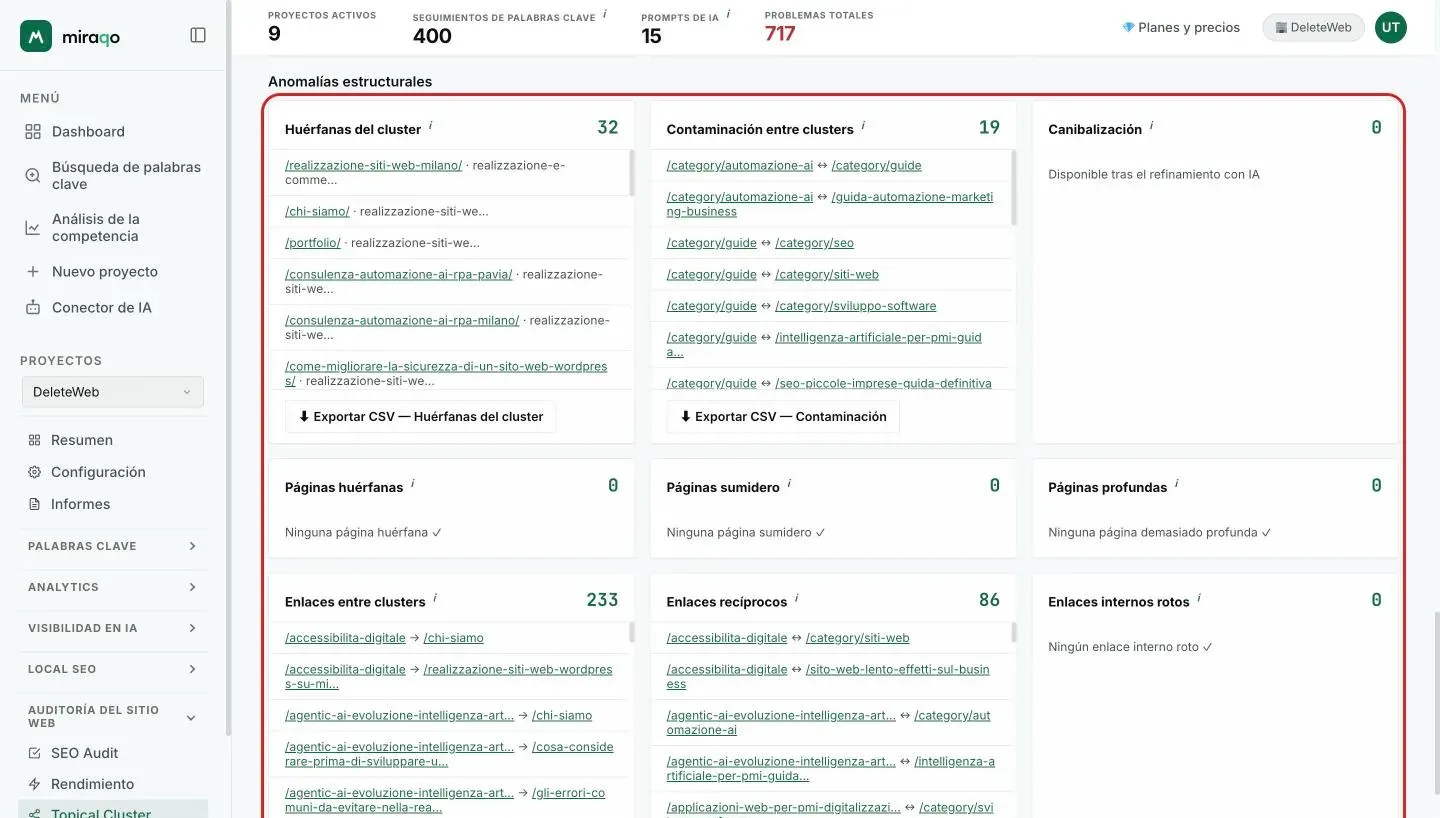This screenshot has width=1440, height=818.
Task: Collapse the sidebar panel toggle icon
Action: [198, 35]
